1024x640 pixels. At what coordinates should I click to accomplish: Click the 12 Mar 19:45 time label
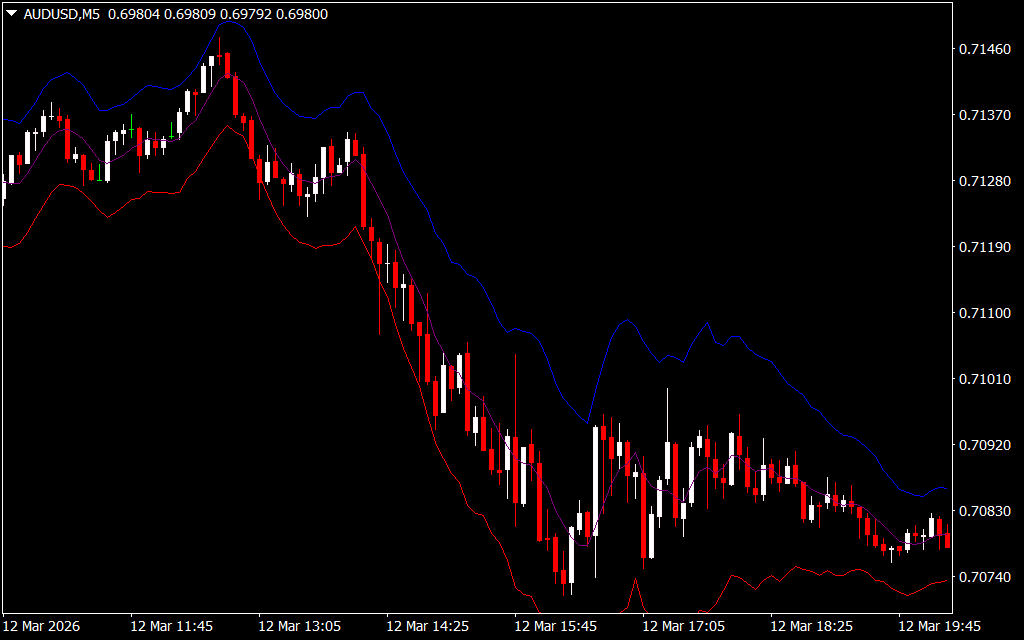tap(939, 626)
